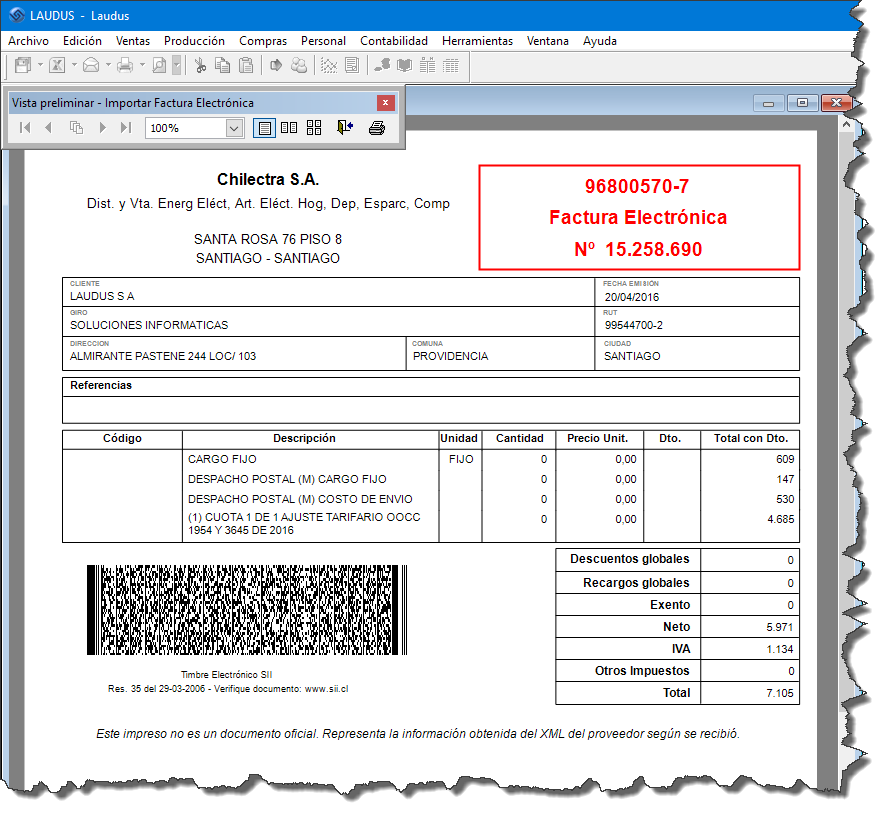889x819 pixels.
Task: Click scroll up arrow of document scrollbar
Action: point(846,124)
